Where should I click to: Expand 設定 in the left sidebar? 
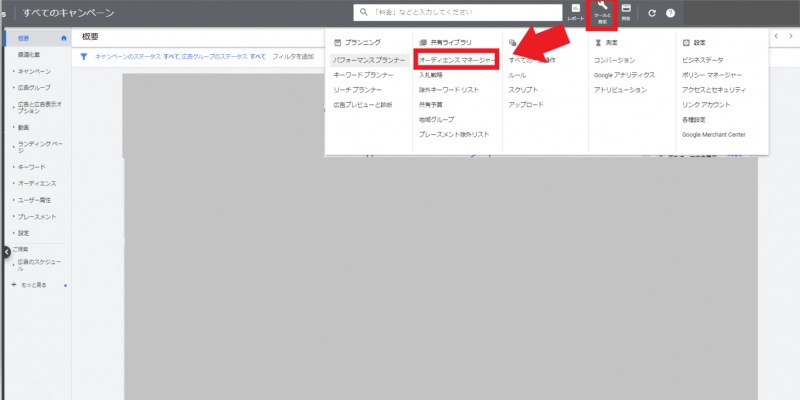(14, 233)
